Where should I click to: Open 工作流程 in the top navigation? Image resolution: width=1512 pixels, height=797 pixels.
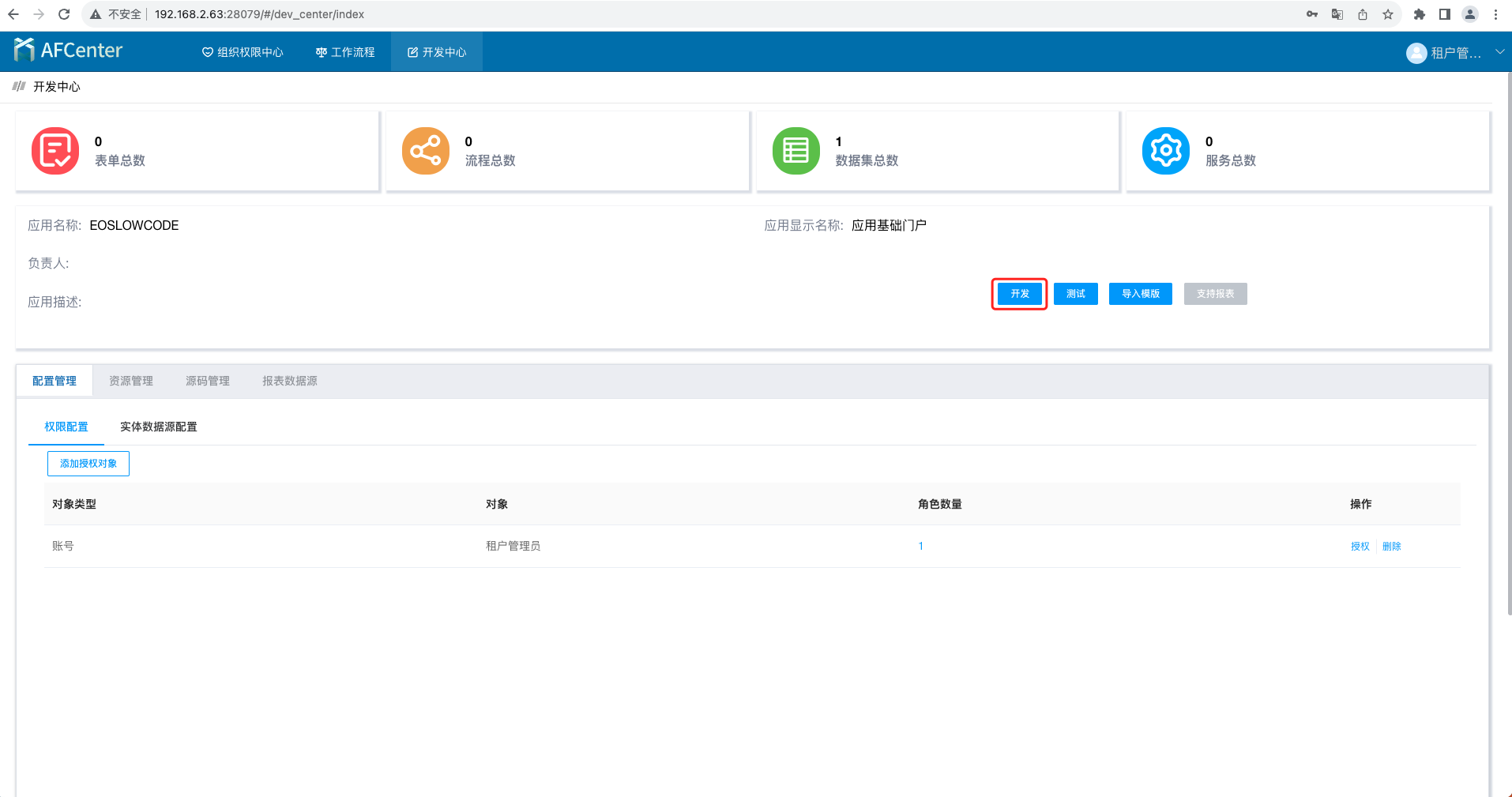tap(345, 52)
